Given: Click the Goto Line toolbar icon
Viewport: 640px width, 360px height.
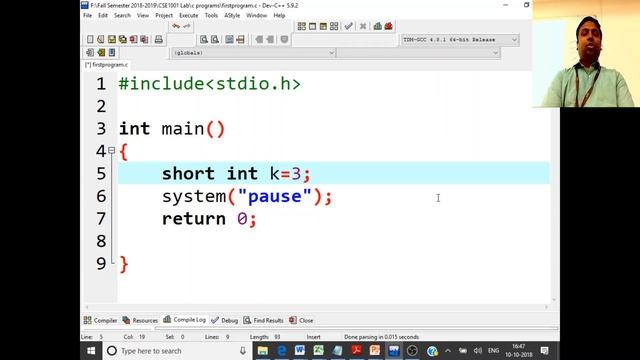Looking at the screenshot, I should pyautogui.click(x=240, y=40).
